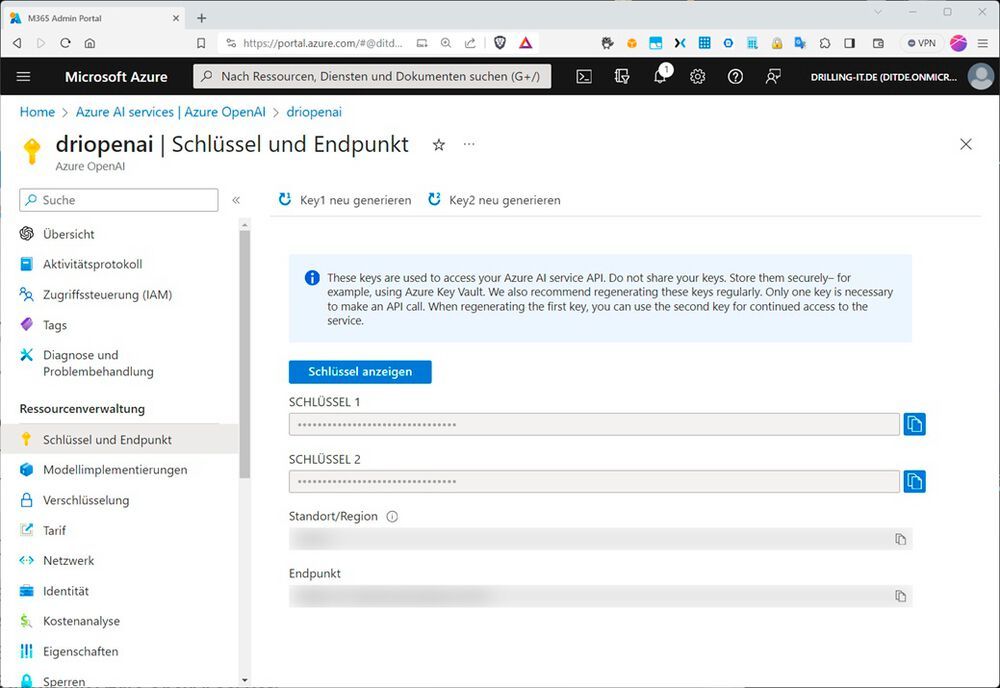Regenerate Key1 via Key1 neu generieren

pos(345,200)
